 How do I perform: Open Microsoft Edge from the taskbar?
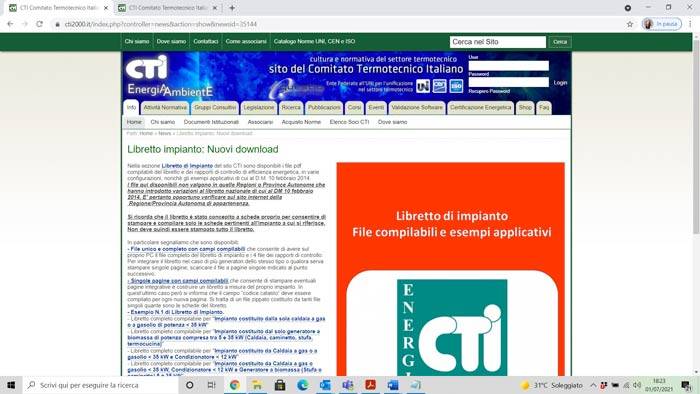(x=303, y=385)
